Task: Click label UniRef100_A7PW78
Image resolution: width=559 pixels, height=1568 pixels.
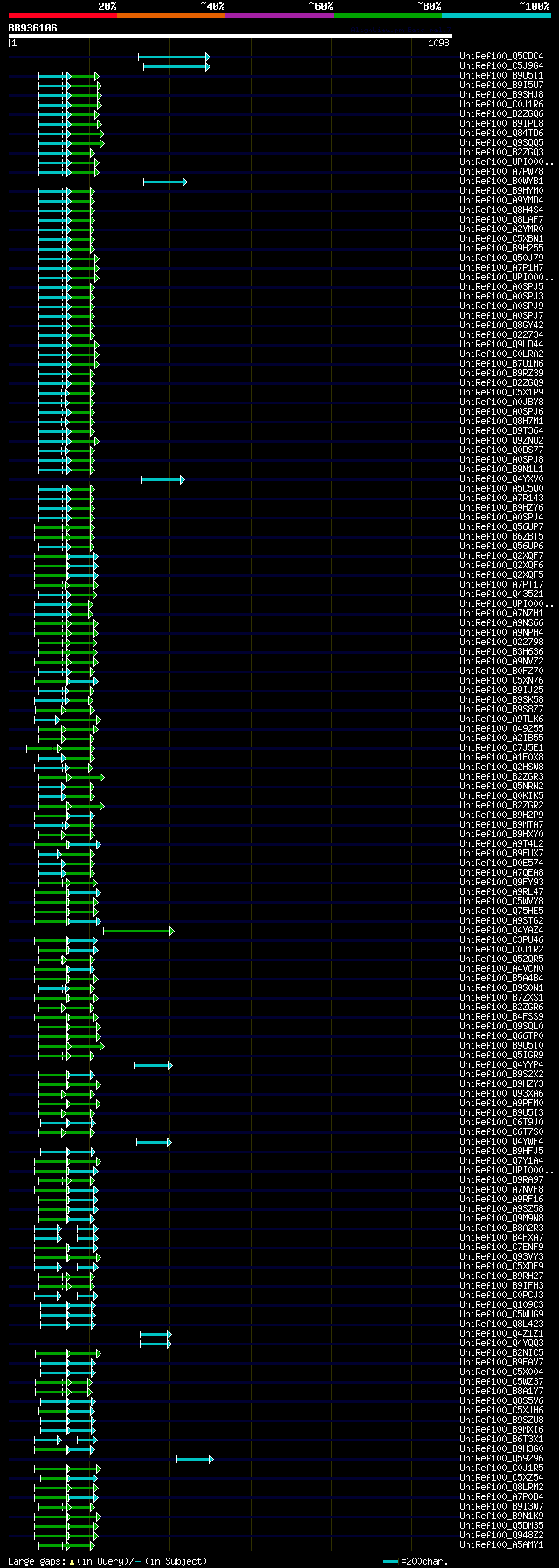Action: [501, 172]
